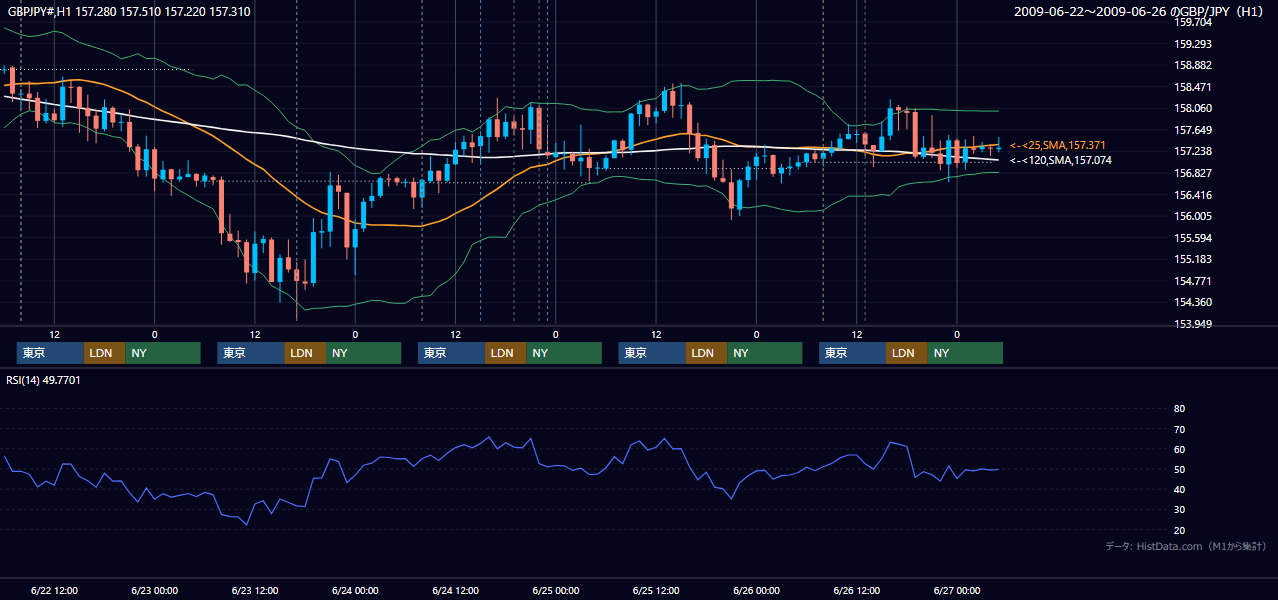Viewport: 1278px width, 600px height.
Task: Click price axis value 153.949
Action: (x=1193, y=324)
